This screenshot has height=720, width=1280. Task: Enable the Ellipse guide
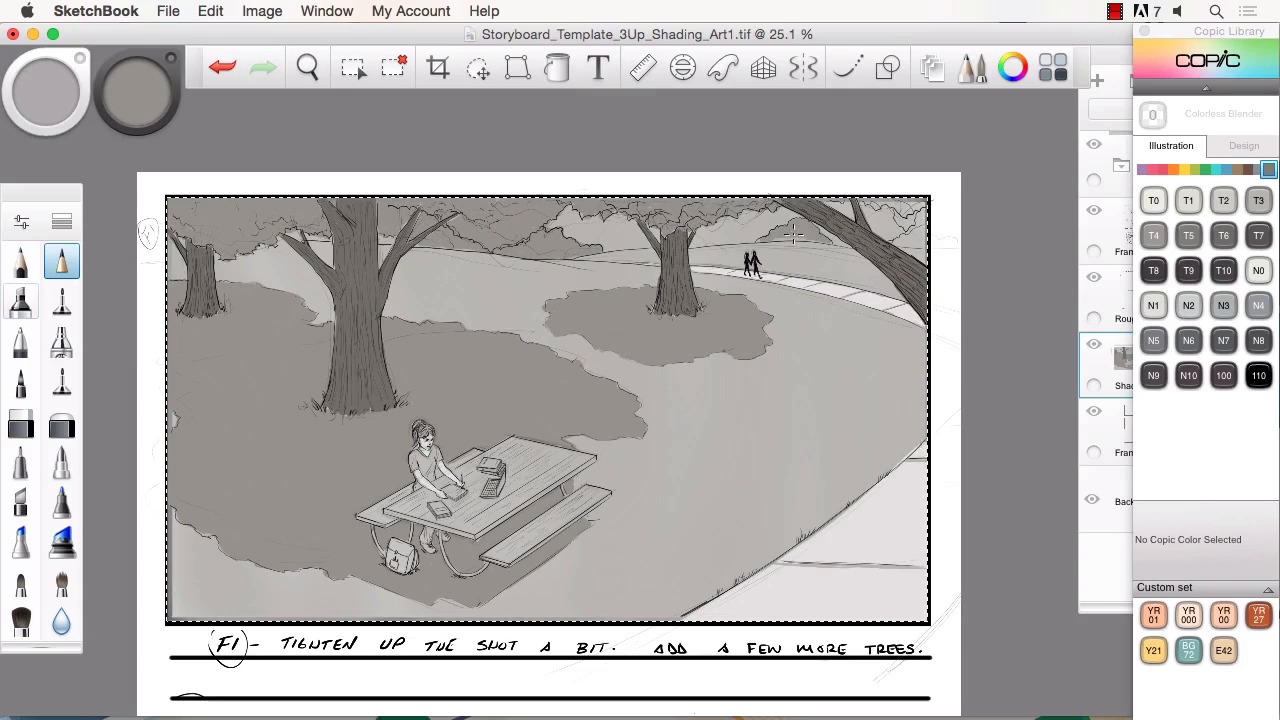pyautogui.click(x=683, y=67)
